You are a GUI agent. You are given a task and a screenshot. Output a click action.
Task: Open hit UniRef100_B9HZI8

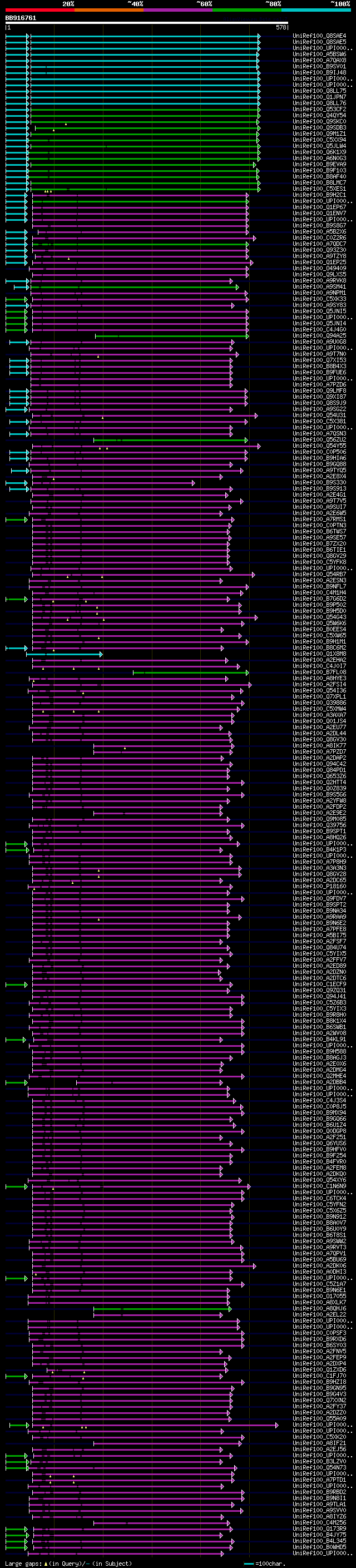[x=319, y=1382]
